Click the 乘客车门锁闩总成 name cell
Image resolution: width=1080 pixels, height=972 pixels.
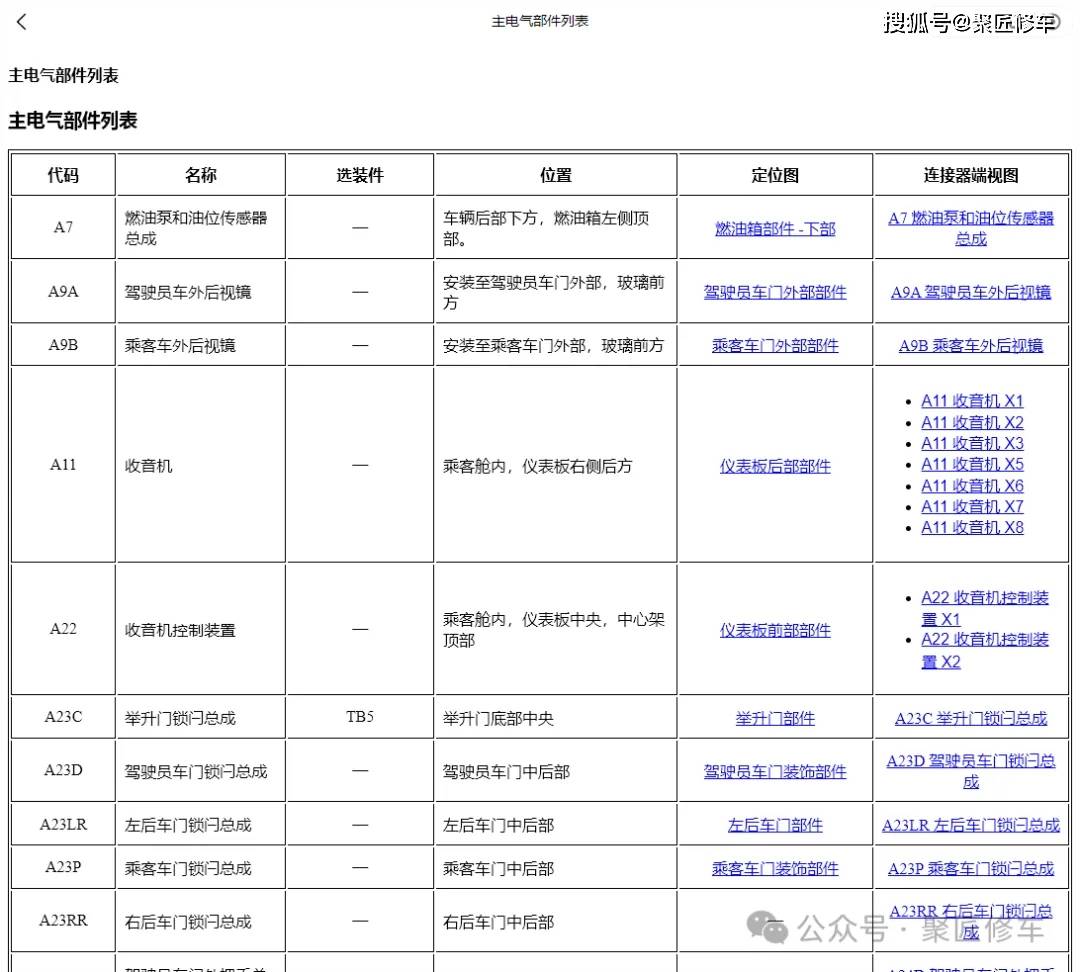pos(200,869)
